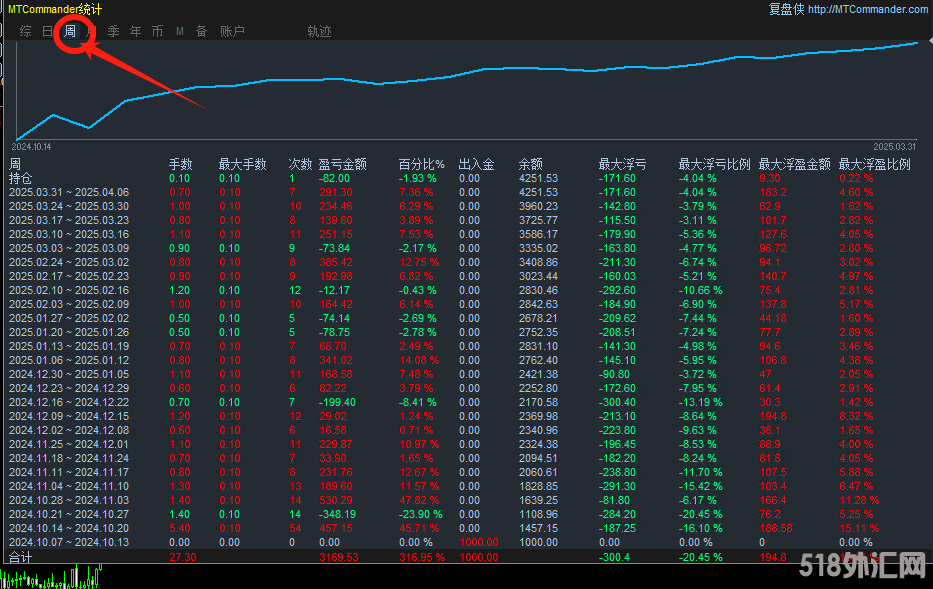Visit the http://MTCommander.com link

pos(867,9)
